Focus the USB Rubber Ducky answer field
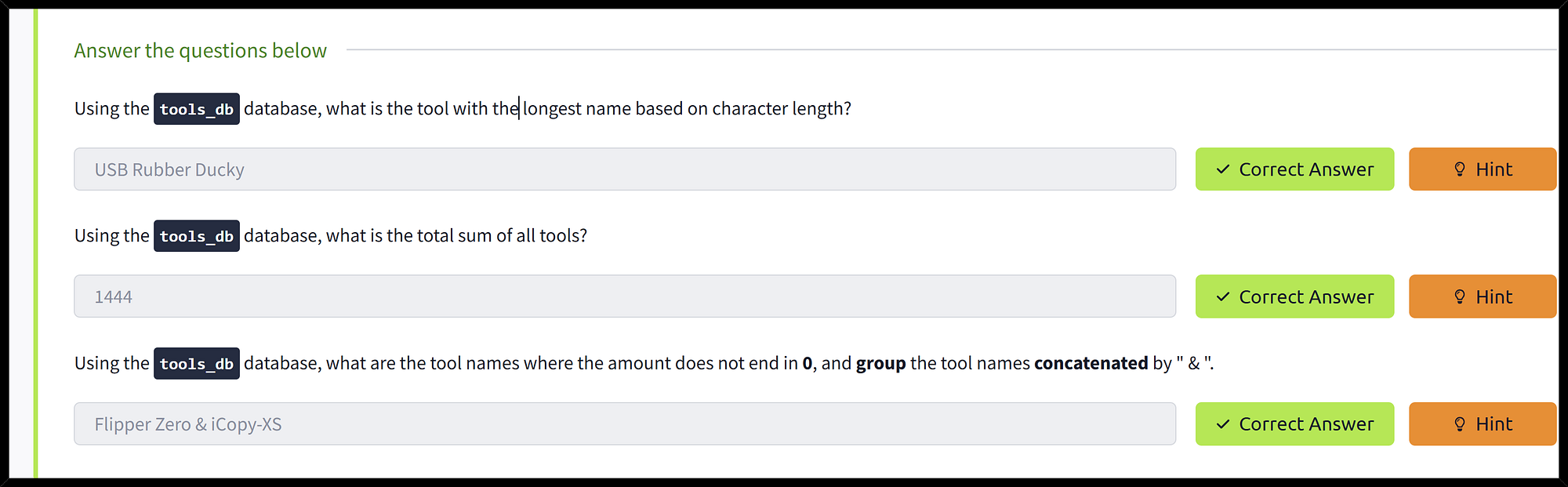1568x487 pixels. click(x=625, y=169)
